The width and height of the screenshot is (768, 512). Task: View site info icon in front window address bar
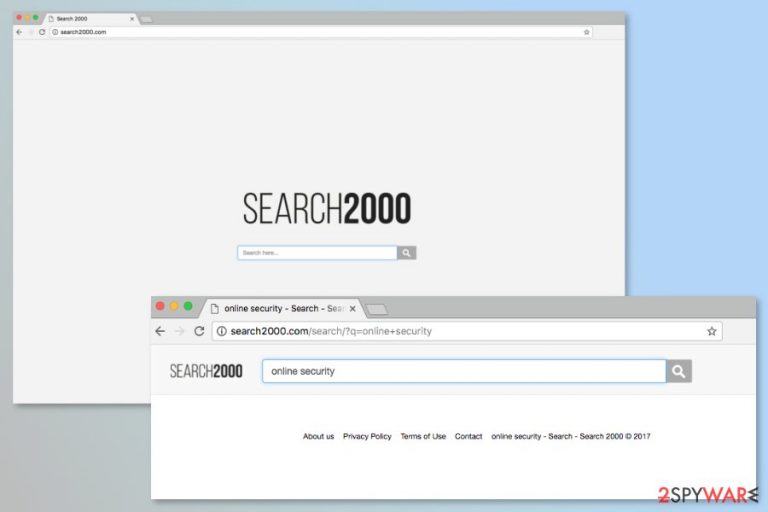point(221,331)
